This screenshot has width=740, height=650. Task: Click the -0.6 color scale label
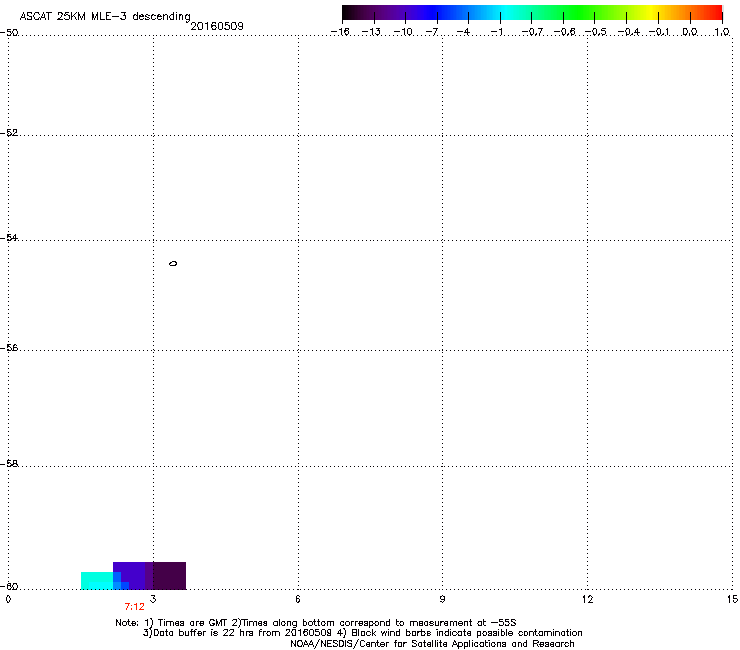(x=564, y=32)
